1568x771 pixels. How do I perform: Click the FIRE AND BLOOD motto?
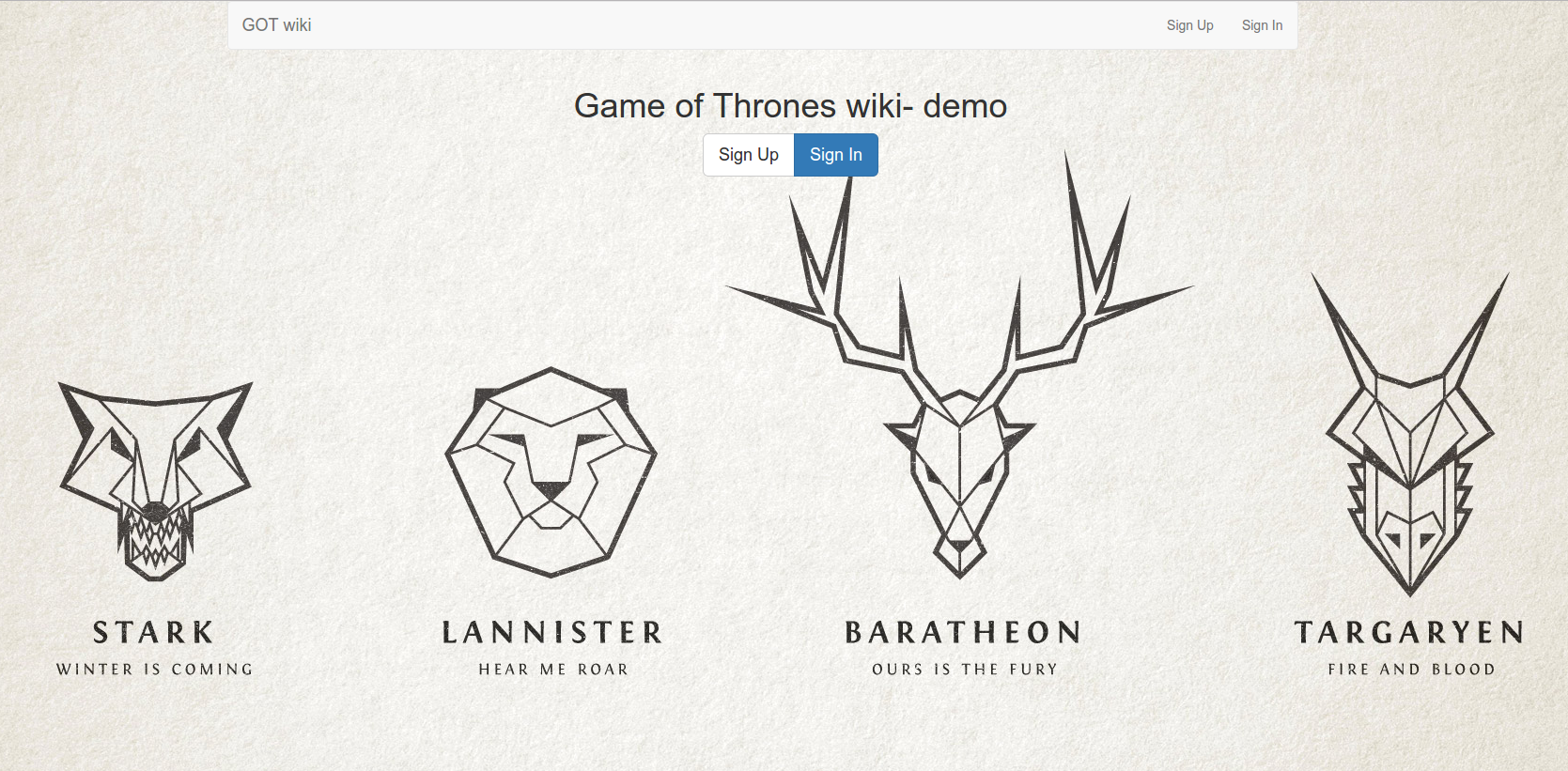click(1411, 670)
